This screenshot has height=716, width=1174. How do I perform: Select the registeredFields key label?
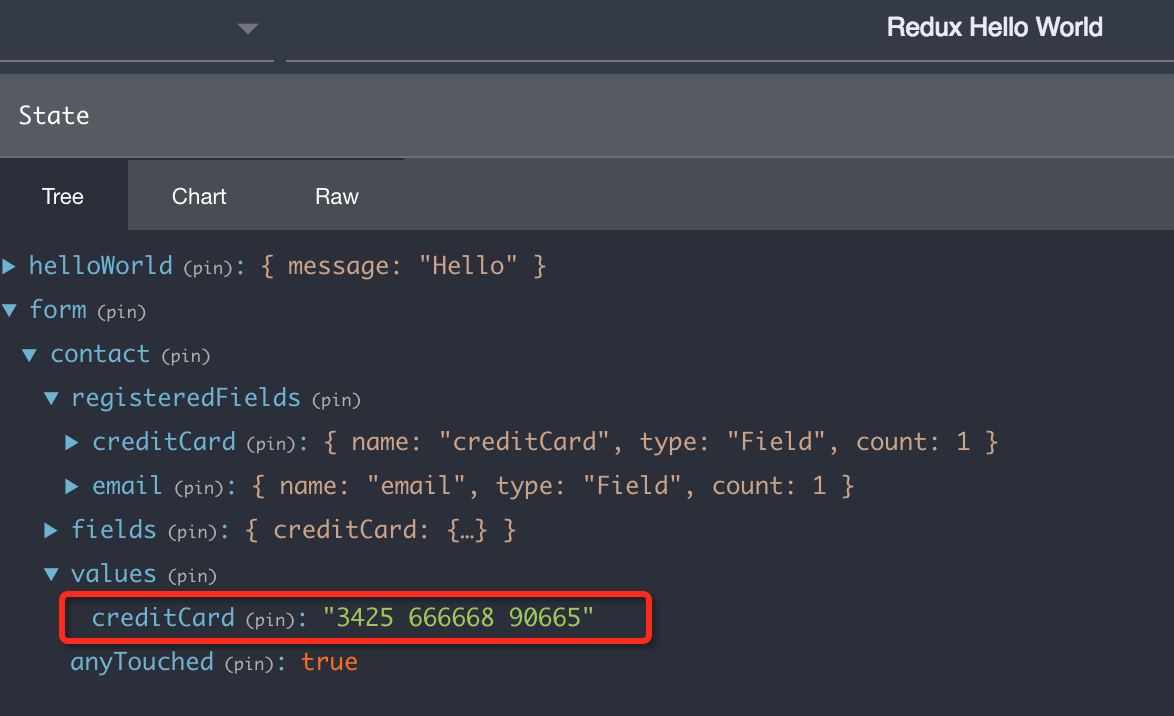tap(186, 398)
